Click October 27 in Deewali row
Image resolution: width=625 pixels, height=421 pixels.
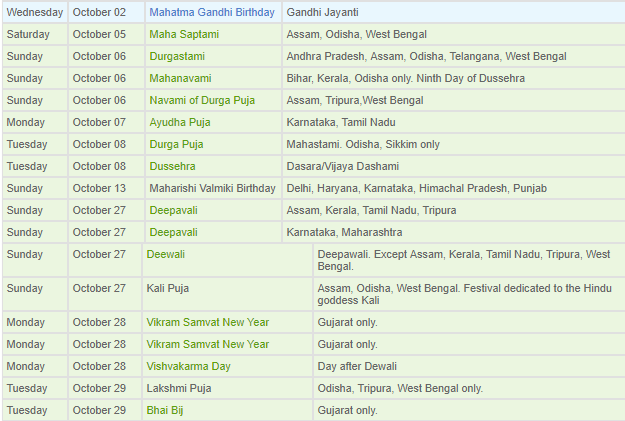coord(105,260)
